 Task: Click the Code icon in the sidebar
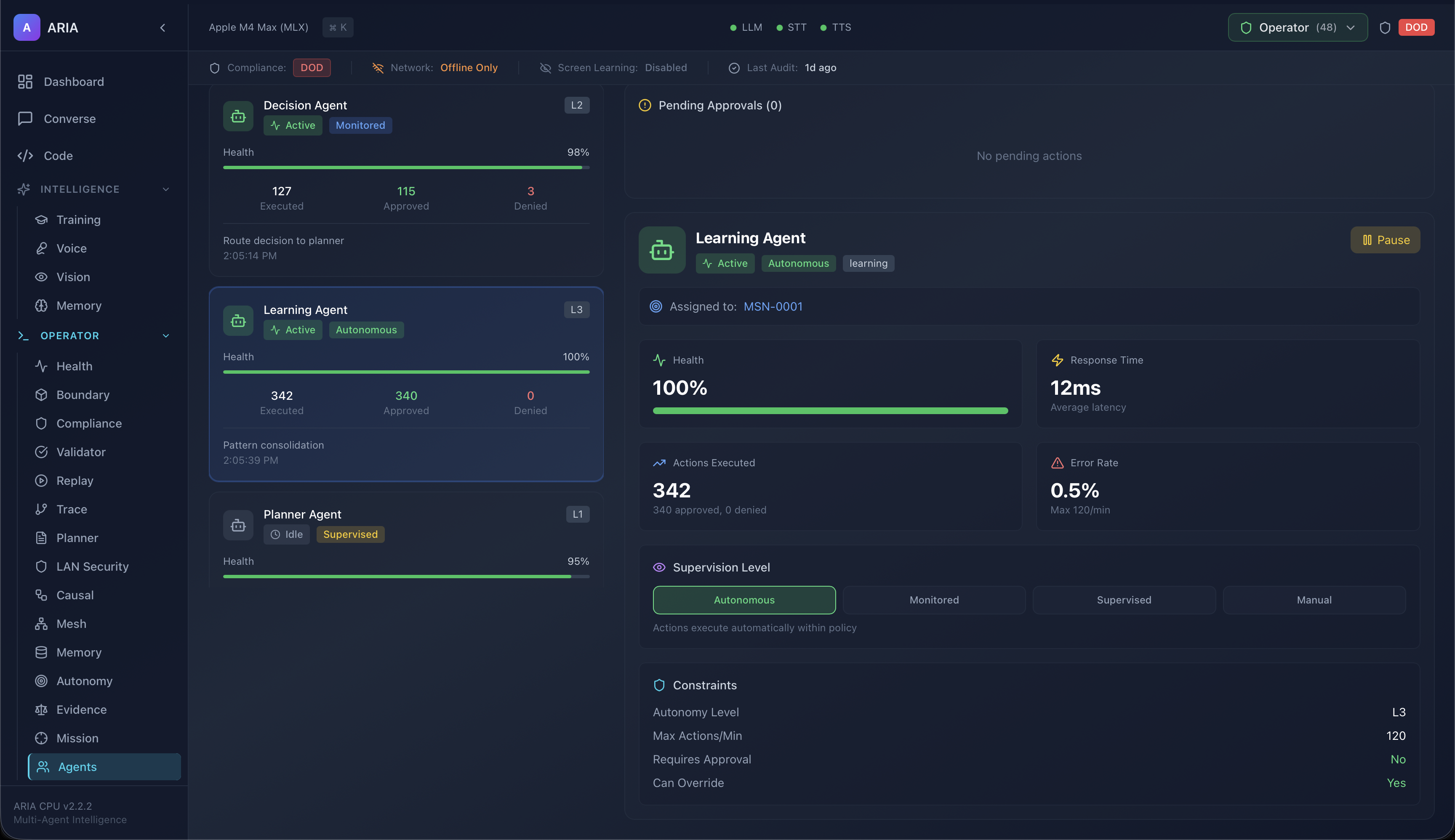(25, 156)
